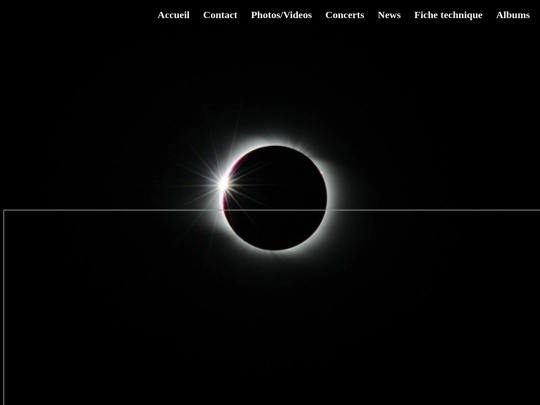Go to the Contact page
This screenshot has width=540, height=405.
220,15
